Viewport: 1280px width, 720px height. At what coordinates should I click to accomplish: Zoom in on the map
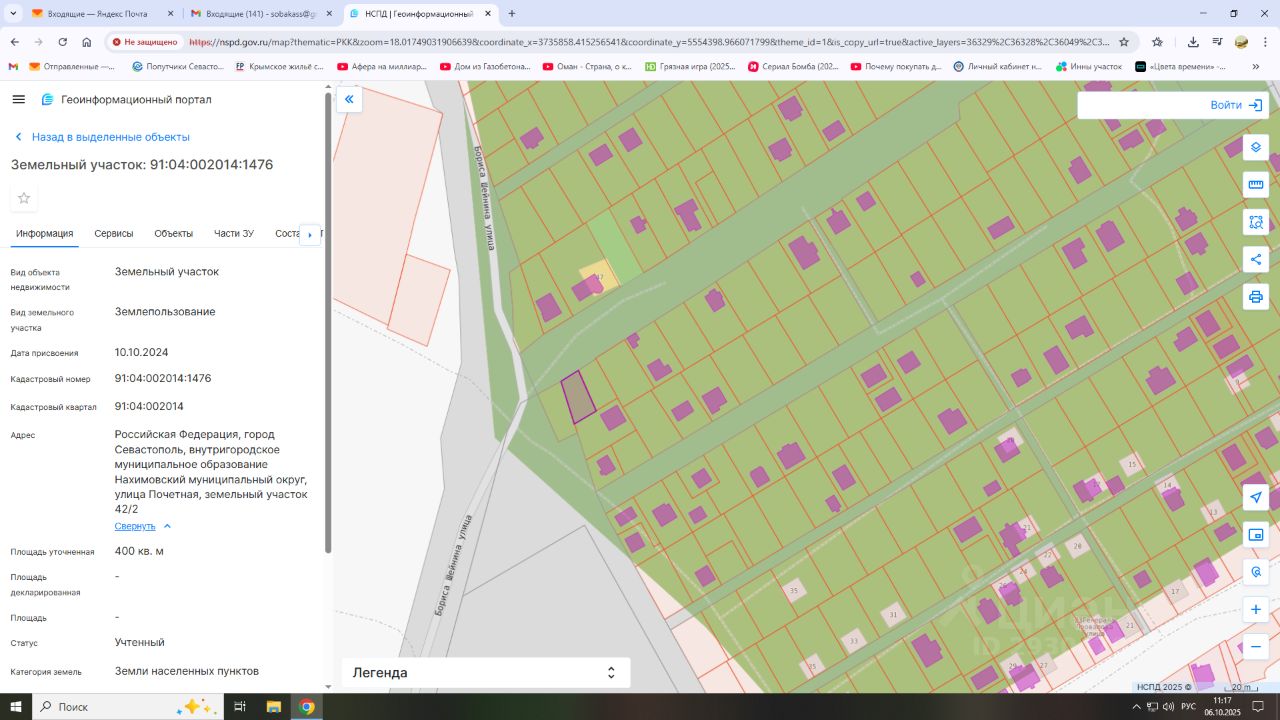[1256, 609]
